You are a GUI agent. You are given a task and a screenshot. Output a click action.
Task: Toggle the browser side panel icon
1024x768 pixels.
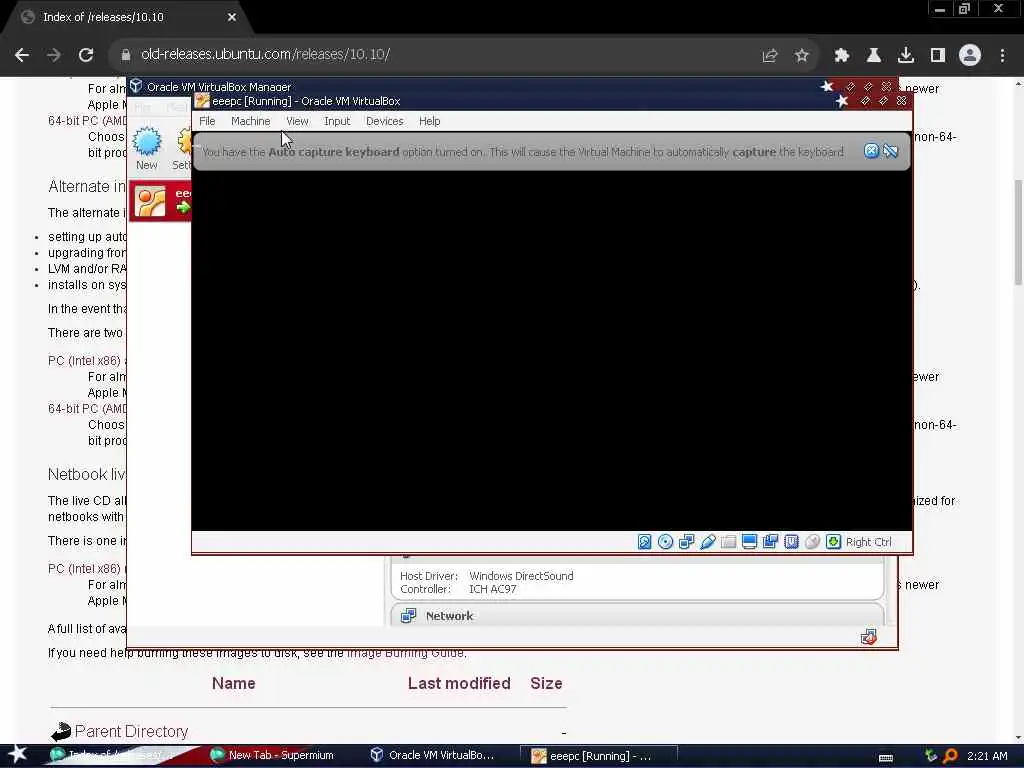(938, 56)
